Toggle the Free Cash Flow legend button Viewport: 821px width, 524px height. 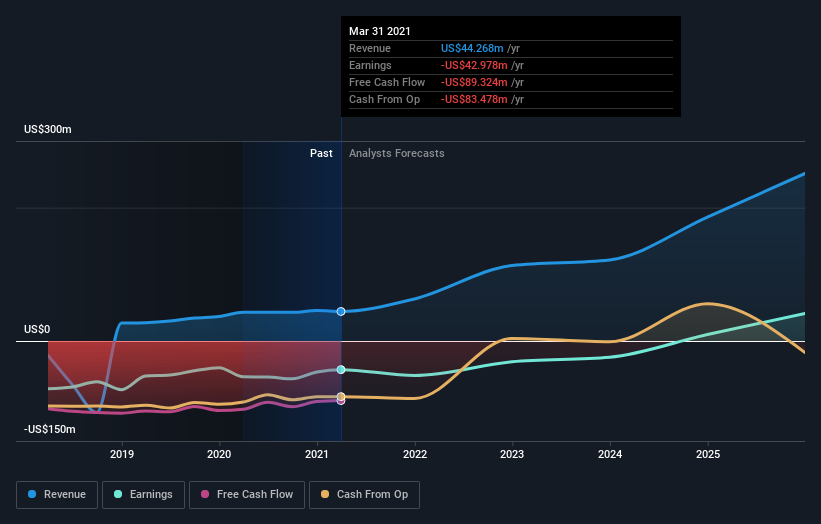point(247,495)
